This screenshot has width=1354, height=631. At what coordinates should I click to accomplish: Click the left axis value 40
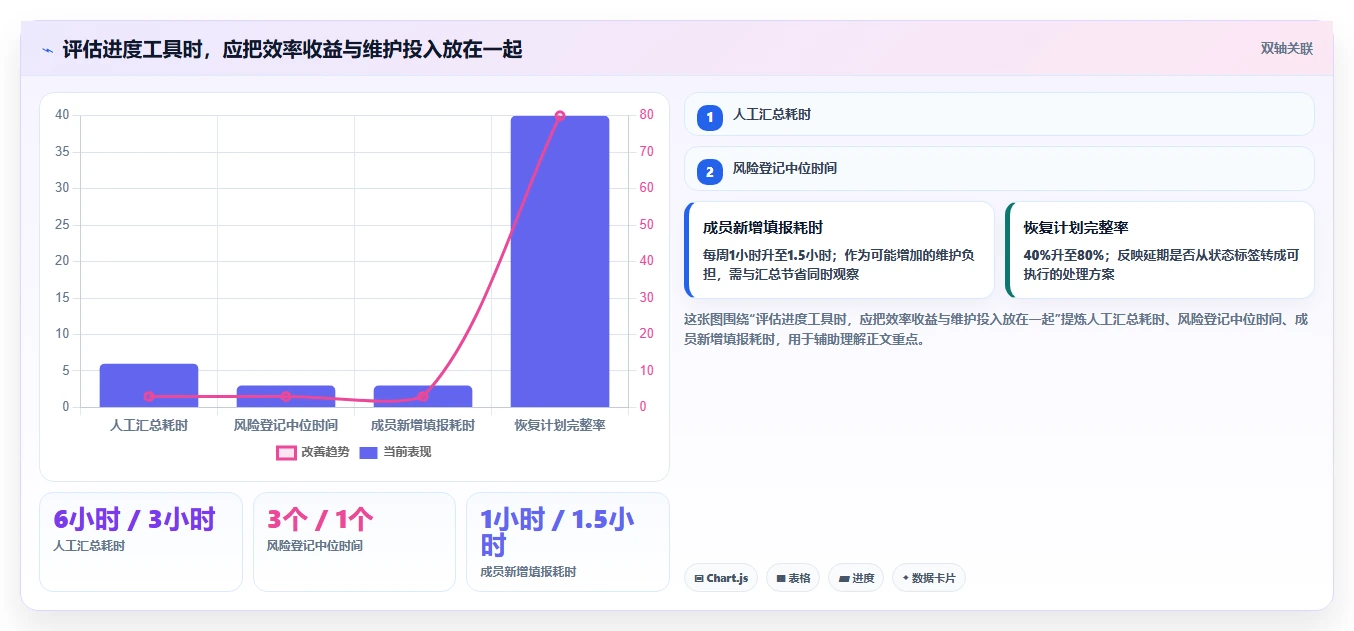point(62,115)
